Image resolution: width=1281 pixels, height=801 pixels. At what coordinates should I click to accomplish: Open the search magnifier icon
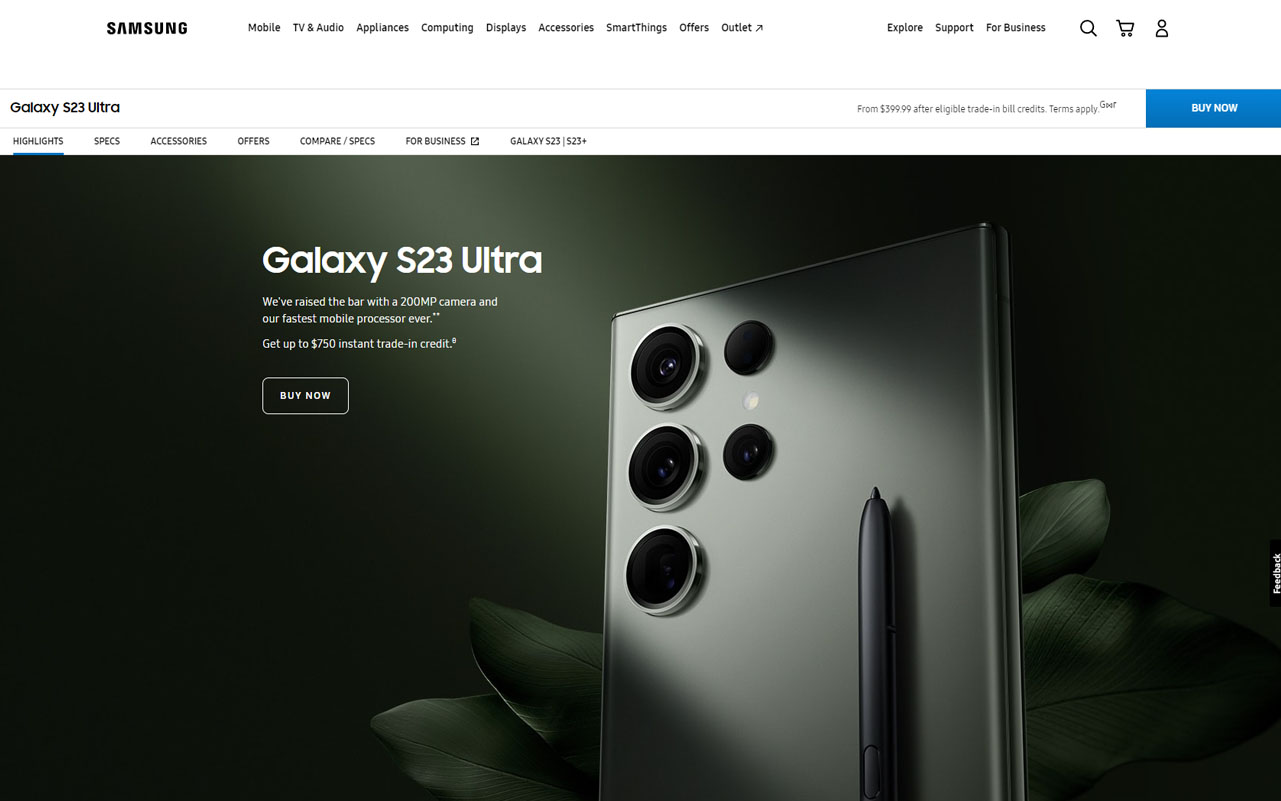point(1088,28)
